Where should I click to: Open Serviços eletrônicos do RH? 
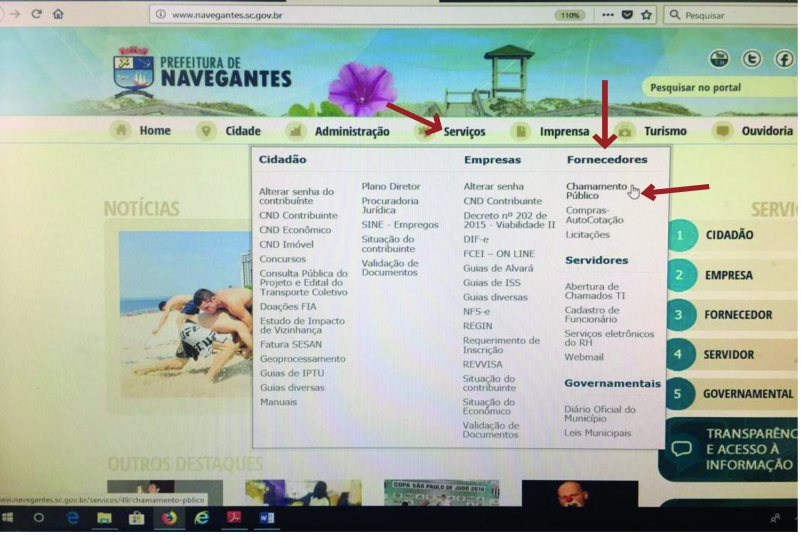[609, 338]
